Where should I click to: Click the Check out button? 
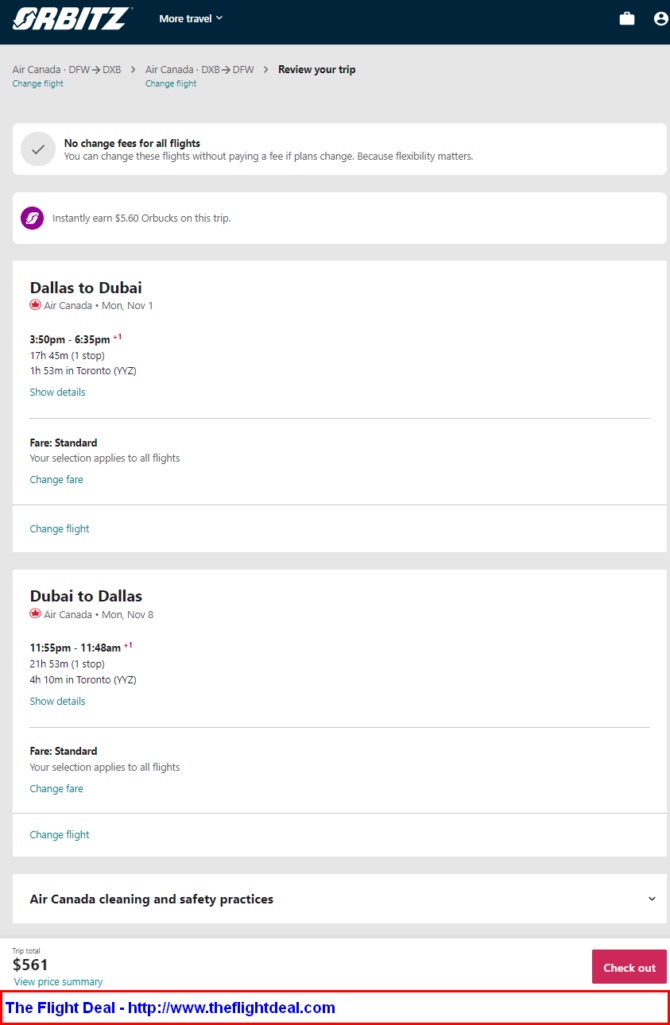pyautogui.click(x=629, y=967)
